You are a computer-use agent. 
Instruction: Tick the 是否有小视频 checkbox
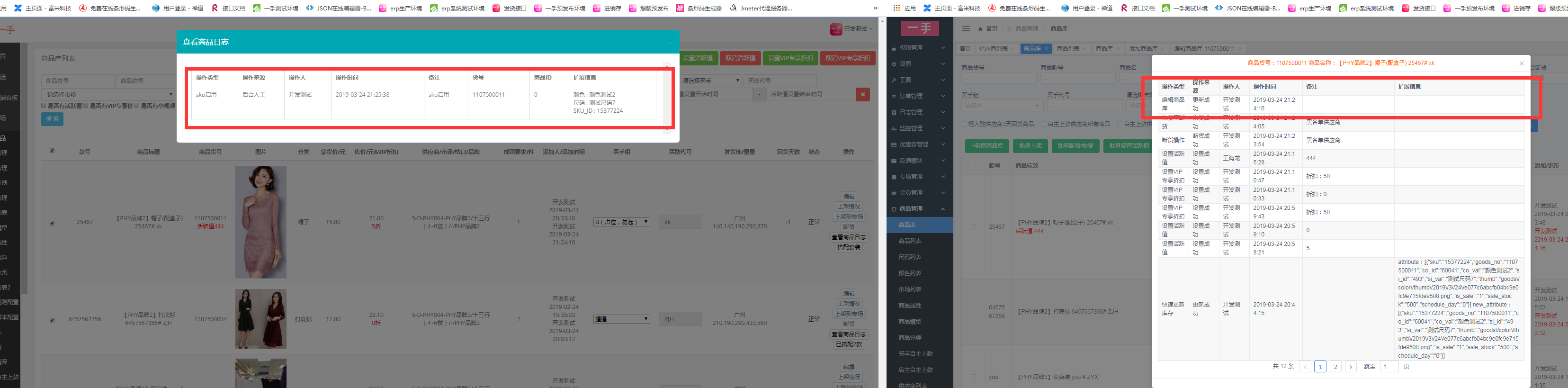click(137, 105)
